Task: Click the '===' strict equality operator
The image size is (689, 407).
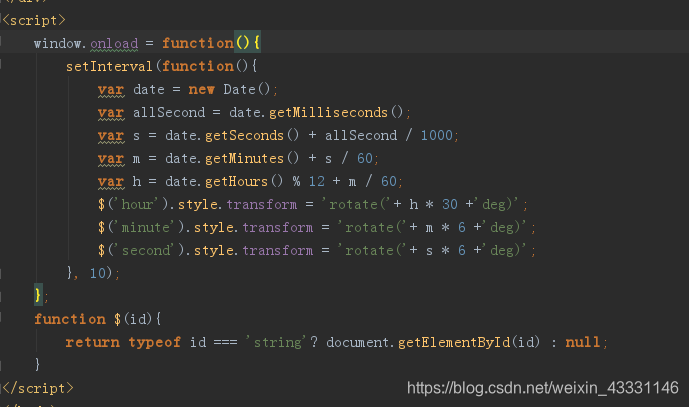Action: pos(225,342)
